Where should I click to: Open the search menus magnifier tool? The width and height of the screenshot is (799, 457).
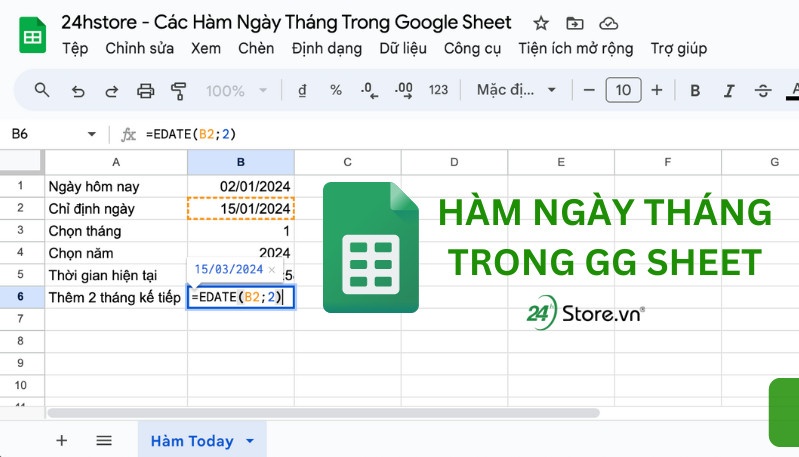tap(42, 91)
